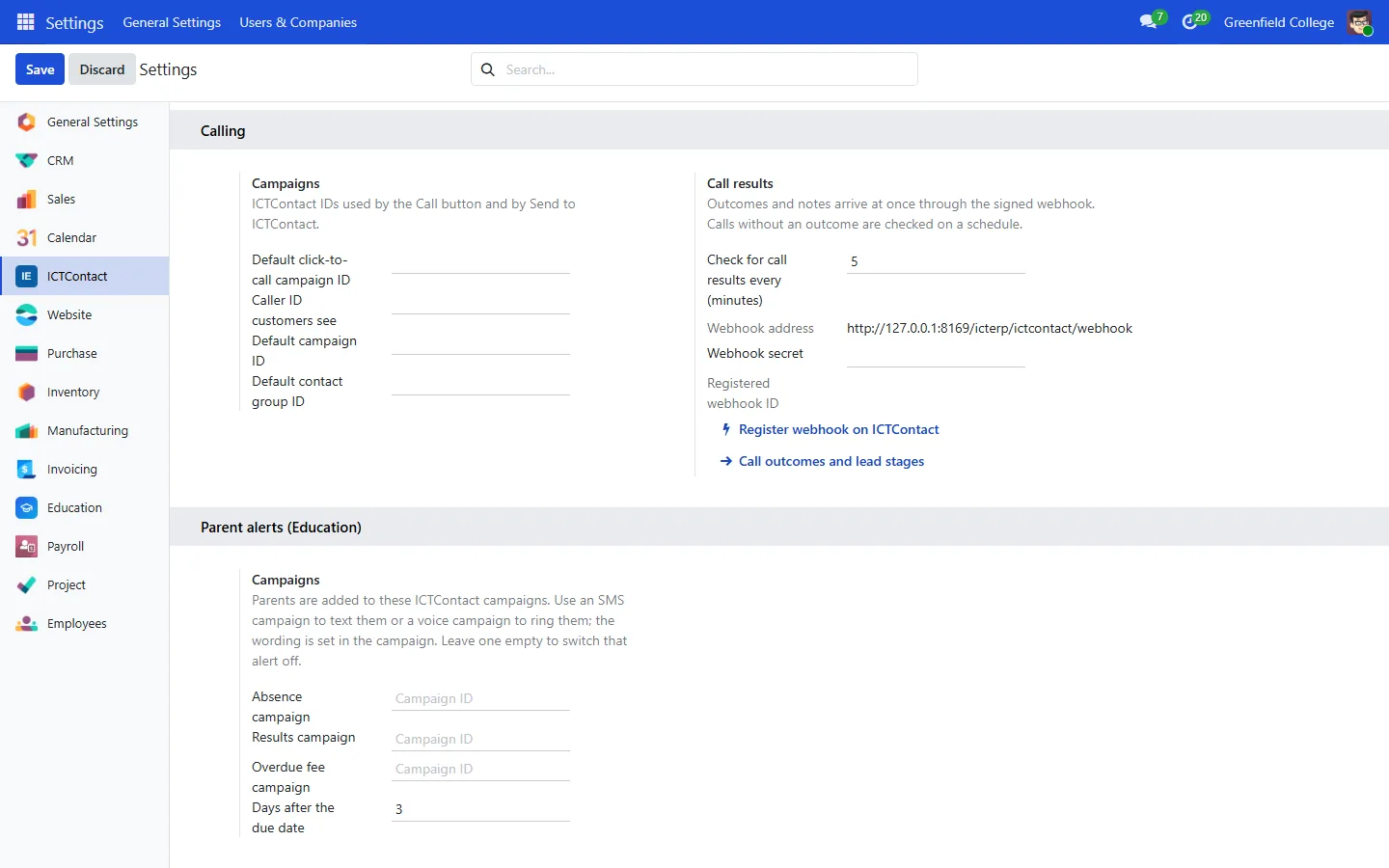Click the Inventory sidebar icon
The height and width of the screenshot is (868, 1389).
pyautogui.click(x=27, y=392)
